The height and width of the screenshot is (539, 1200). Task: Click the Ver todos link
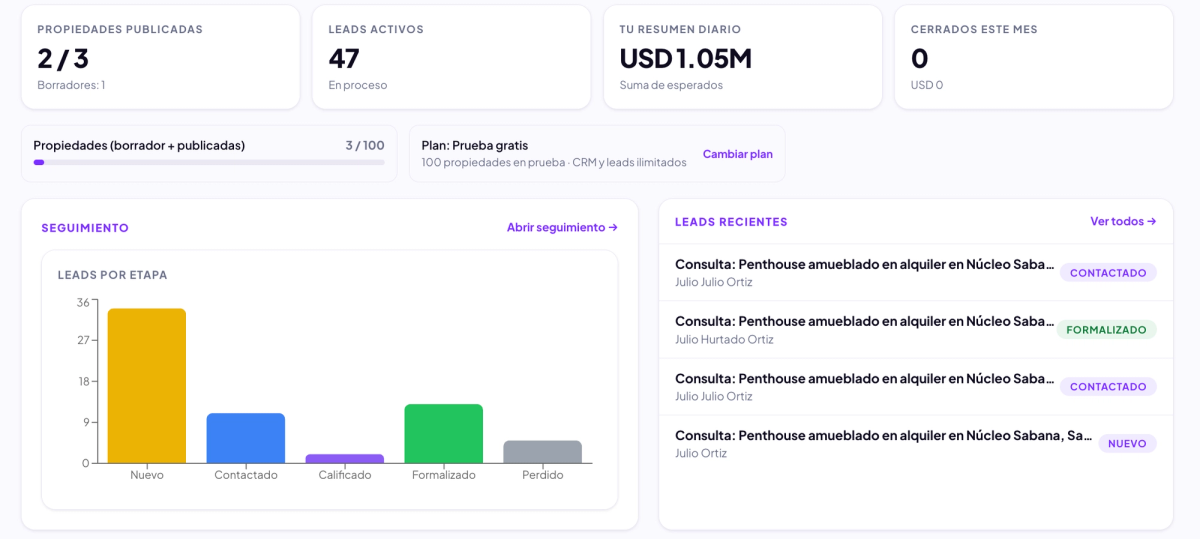click(1123, 221)
